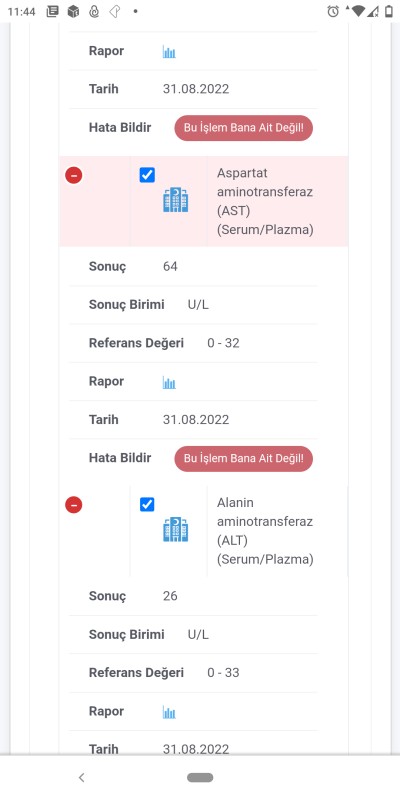Tap AST reference value 0 - 32
This screenshot has height=800, width=400.
pos(223,343)
